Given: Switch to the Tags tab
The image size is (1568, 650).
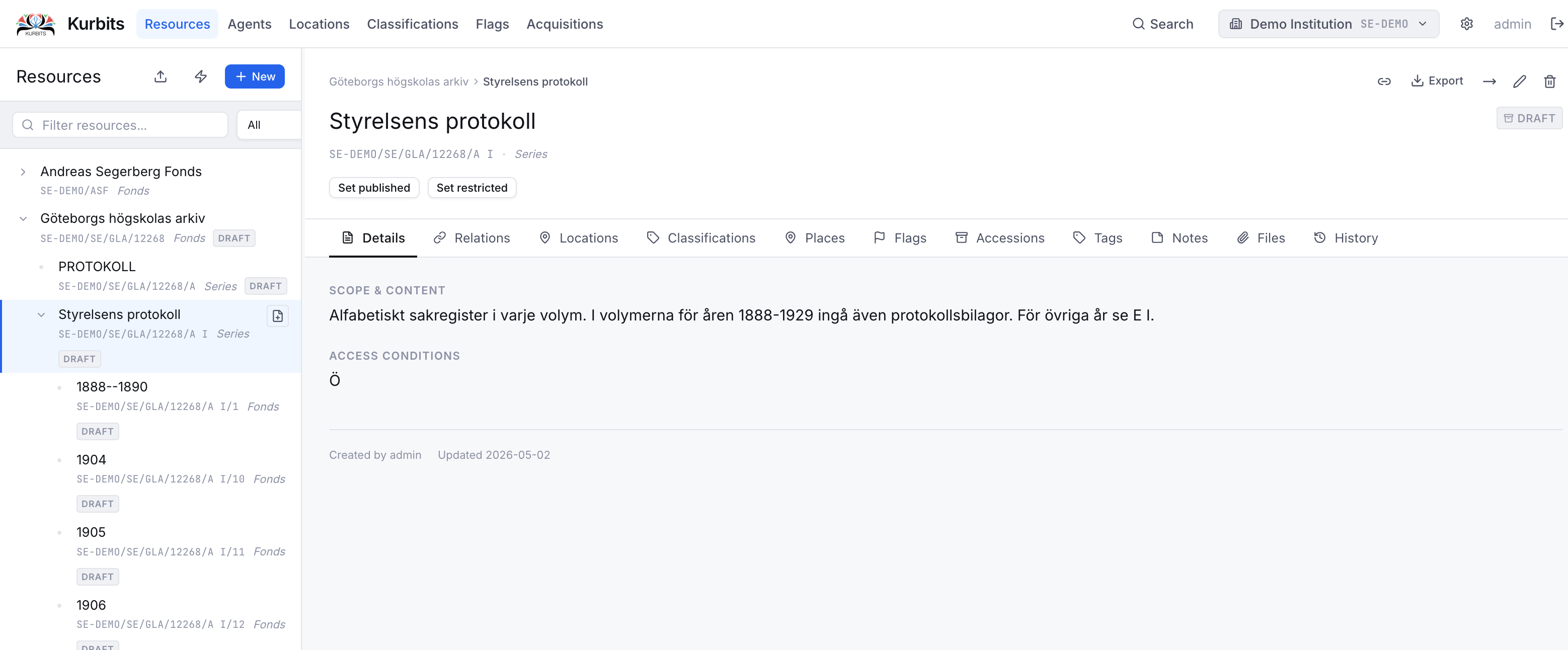Looking at the screenshot, I should (x=1097, y=238).
